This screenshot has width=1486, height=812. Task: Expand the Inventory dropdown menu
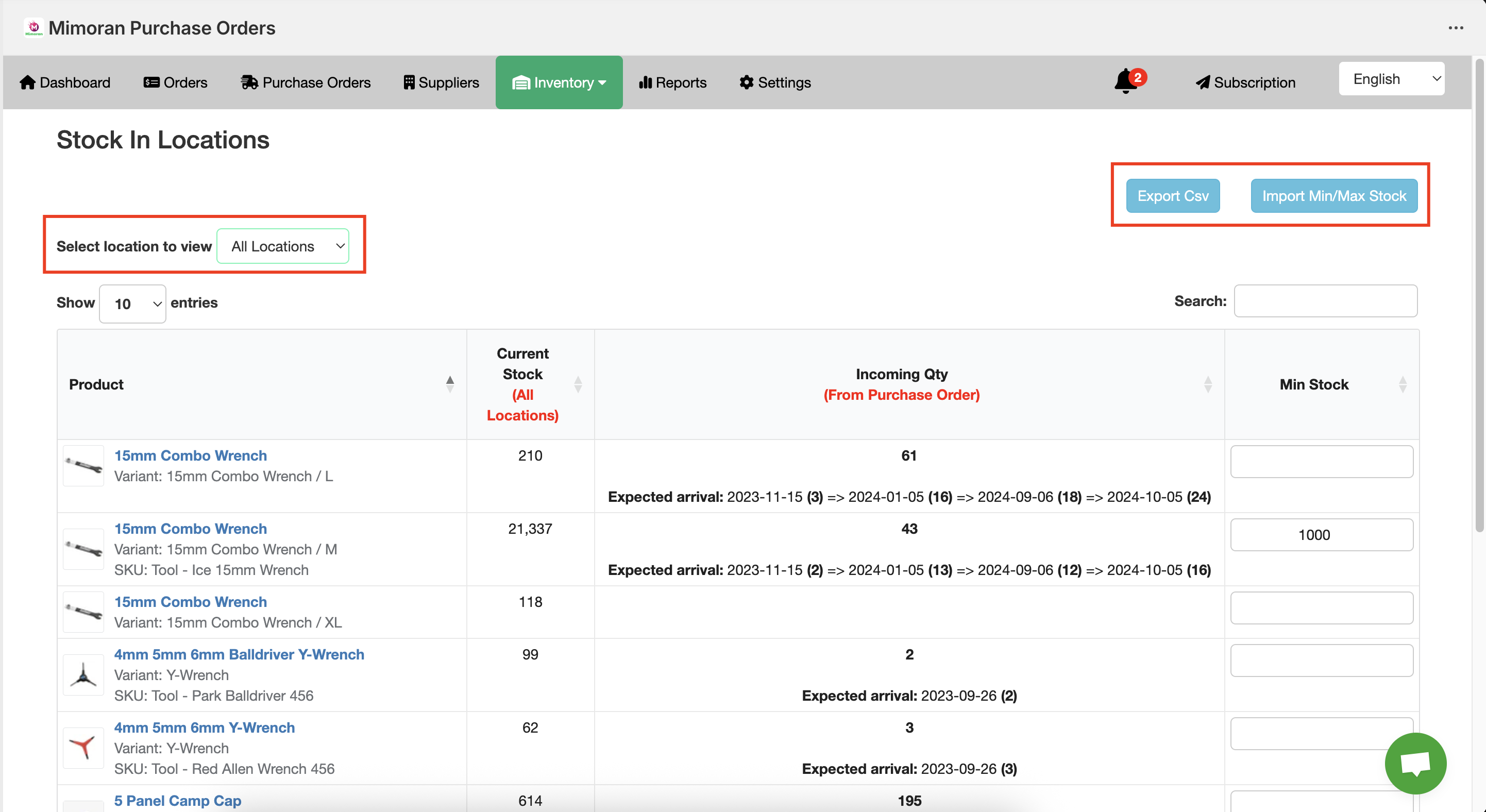pos(559,82)
